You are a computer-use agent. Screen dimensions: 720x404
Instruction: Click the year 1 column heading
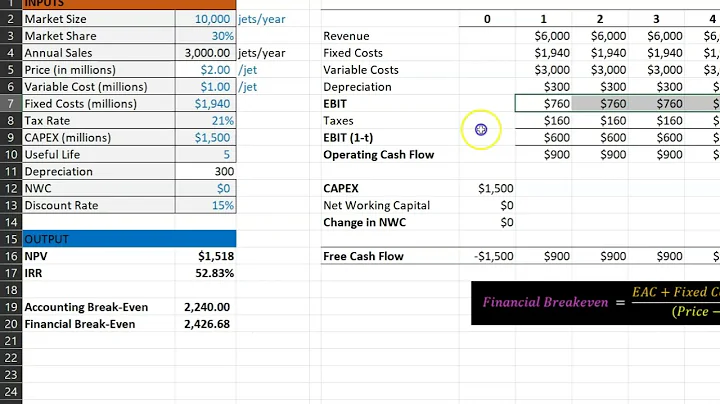point(544,19)
